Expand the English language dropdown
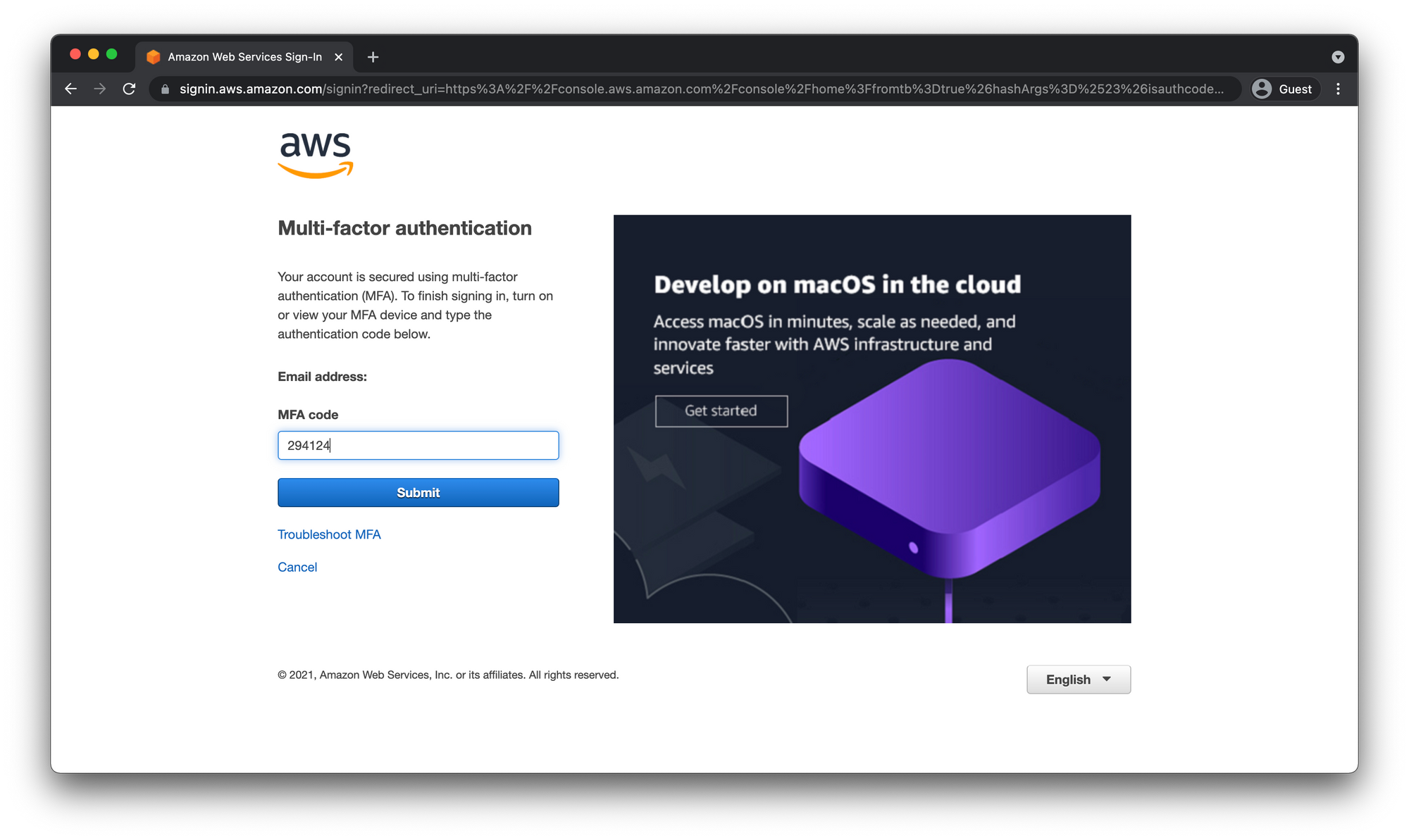 click(x=1078, y=679)
